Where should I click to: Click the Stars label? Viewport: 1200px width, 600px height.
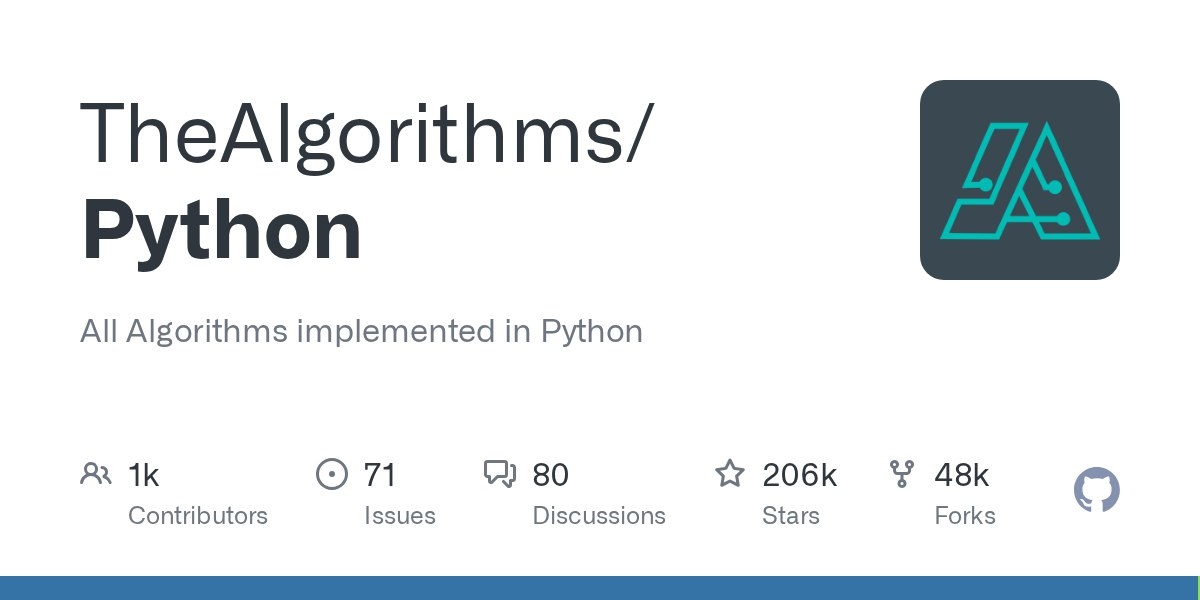point(790,516)
